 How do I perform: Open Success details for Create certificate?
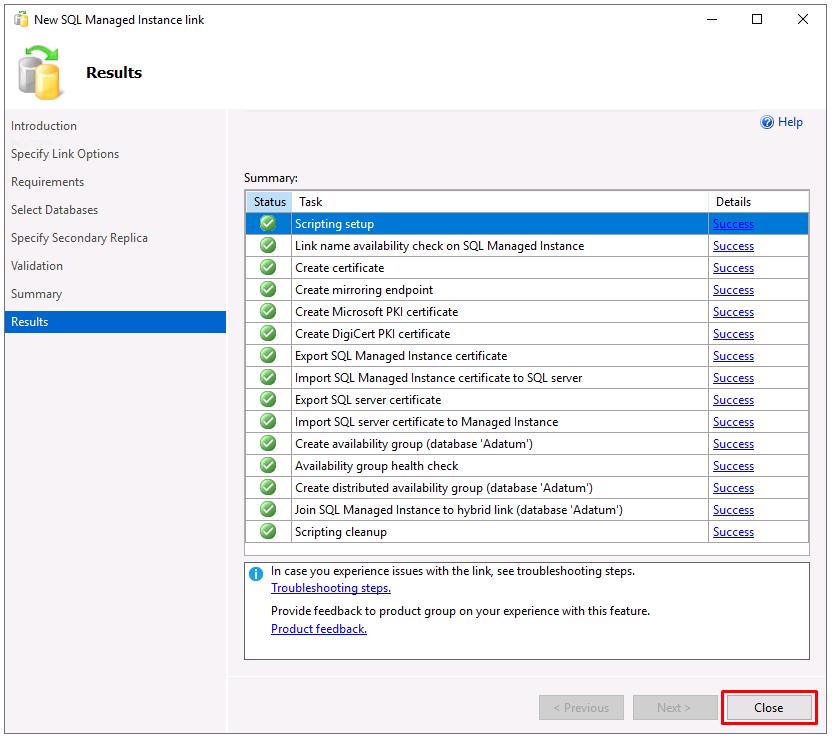tap(733, 268)
